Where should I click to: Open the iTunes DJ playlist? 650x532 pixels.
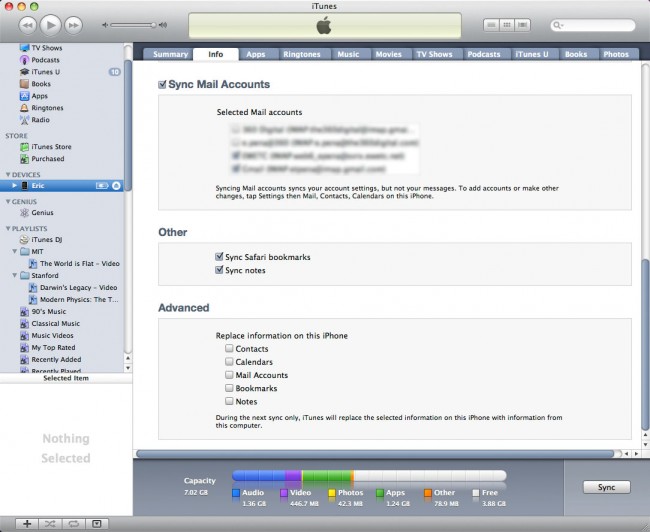[x=47, y=240]
